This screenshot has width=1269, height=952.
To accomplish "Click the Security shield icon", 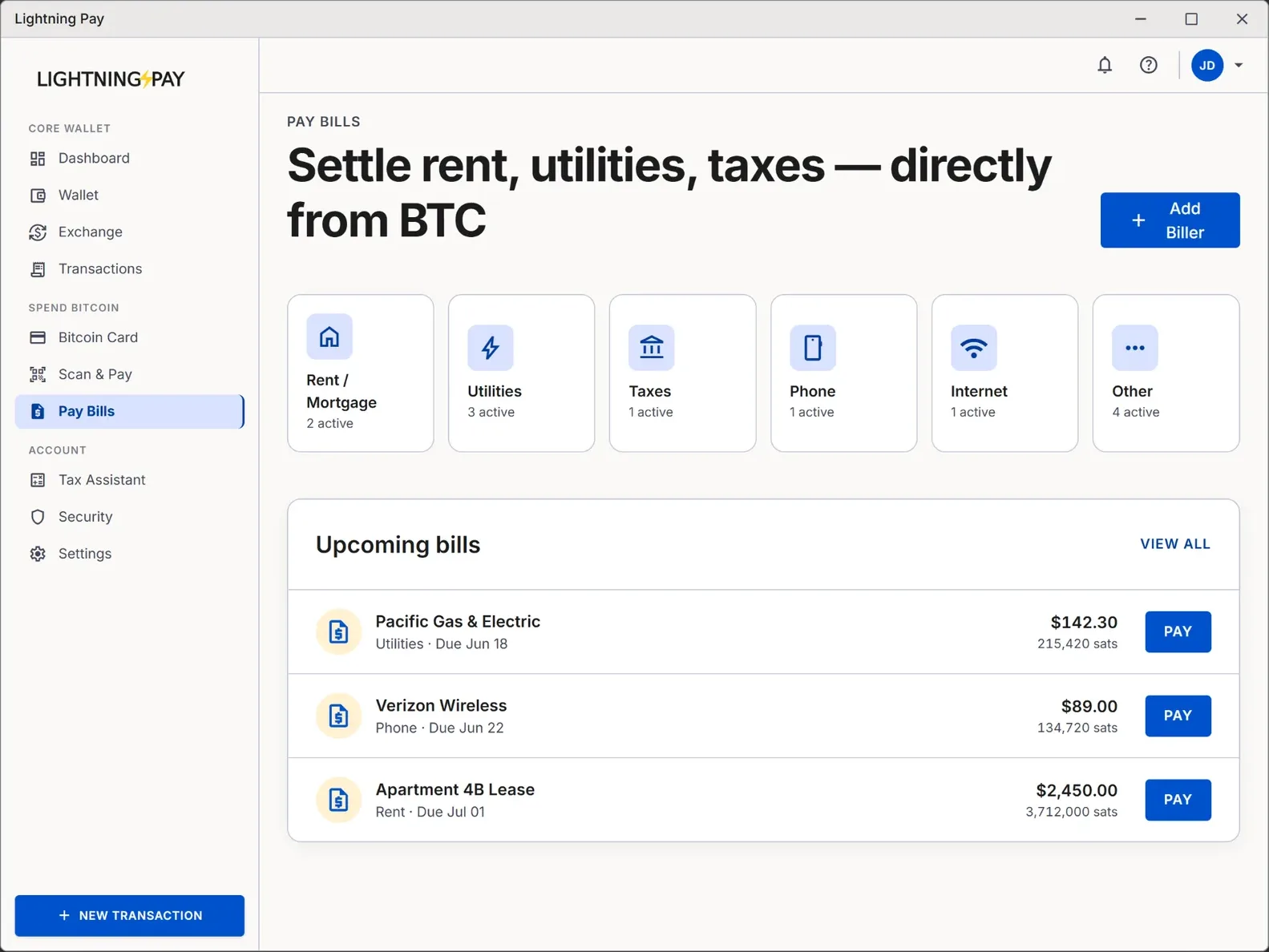I will [38, 517].
